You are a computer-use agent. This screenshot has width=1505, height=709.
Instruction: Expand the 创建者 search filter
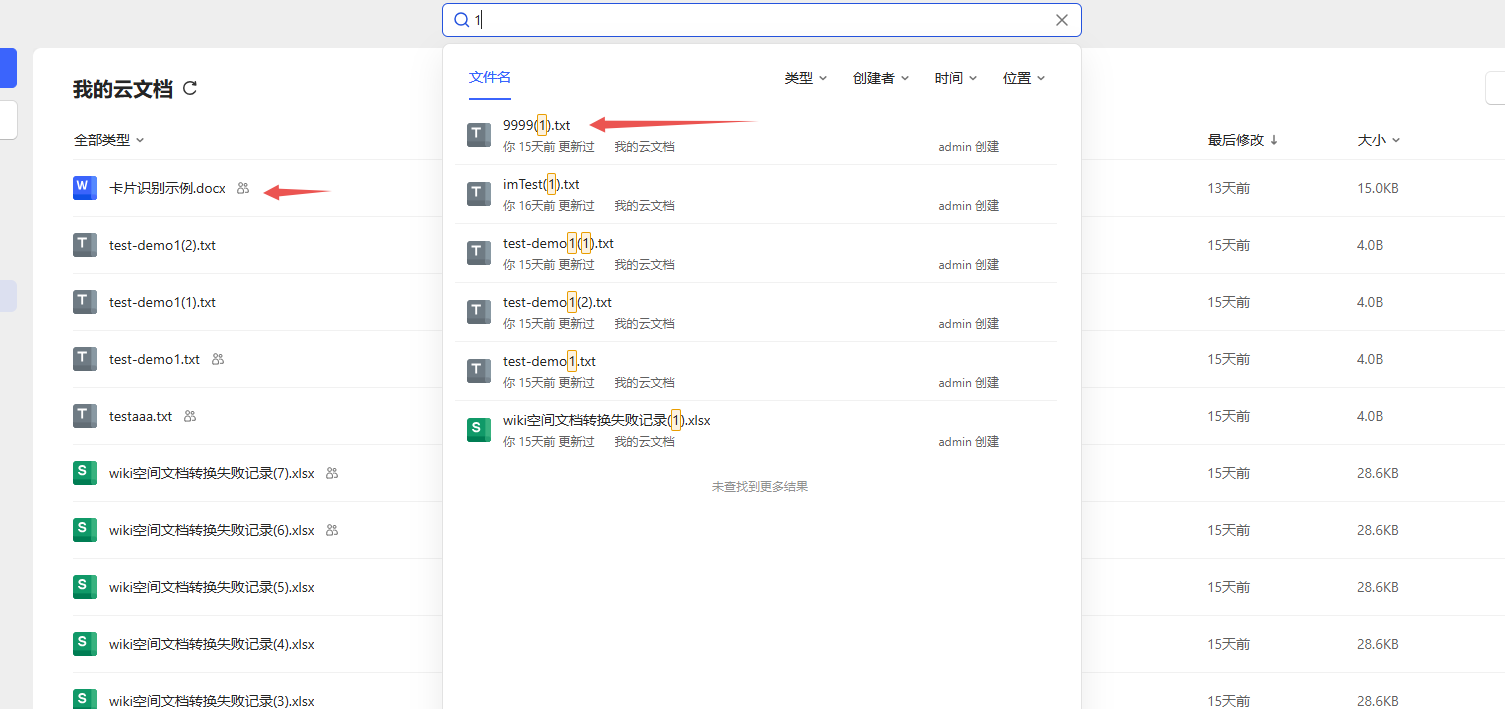(881, 78)
